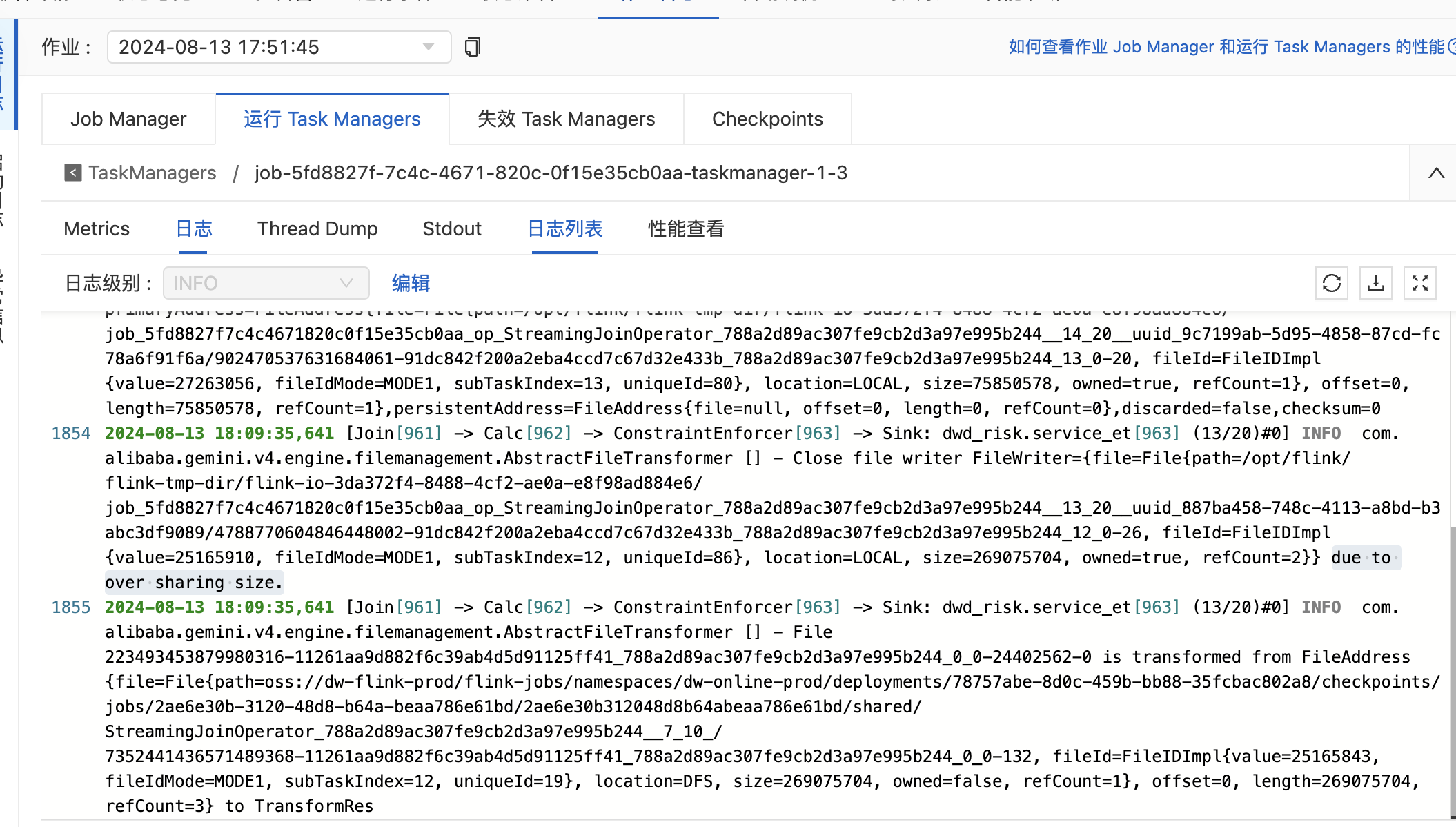Open the INFO log level dropdown
1456x827 pixels.
tap(266, 283)
